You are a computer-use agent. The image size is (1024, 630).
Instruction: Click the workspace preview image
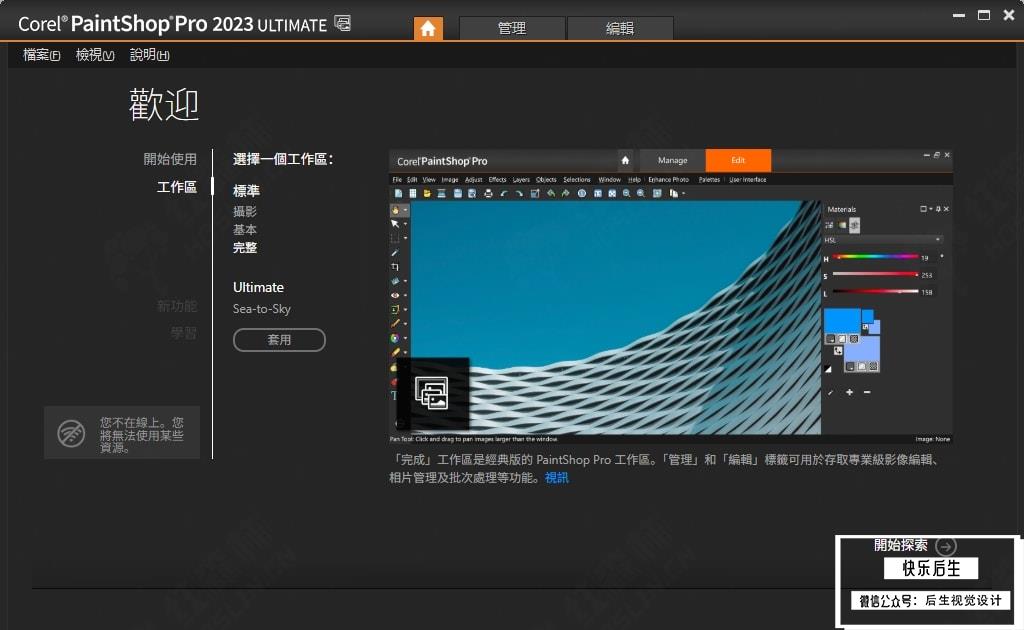tap(671, 297)
